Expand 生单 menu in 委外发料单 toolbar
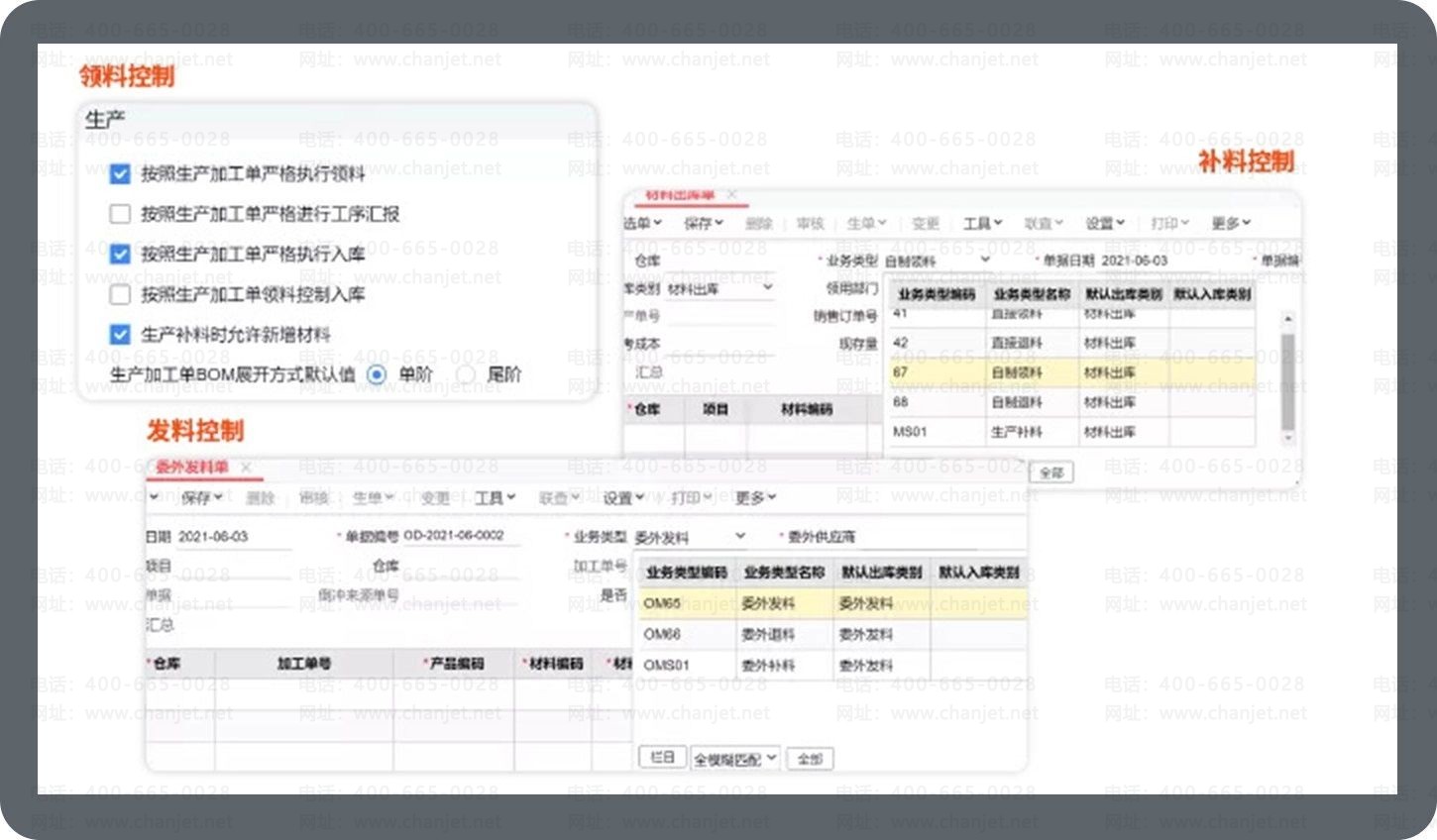Screen dimensions: 1437x840 374,498
